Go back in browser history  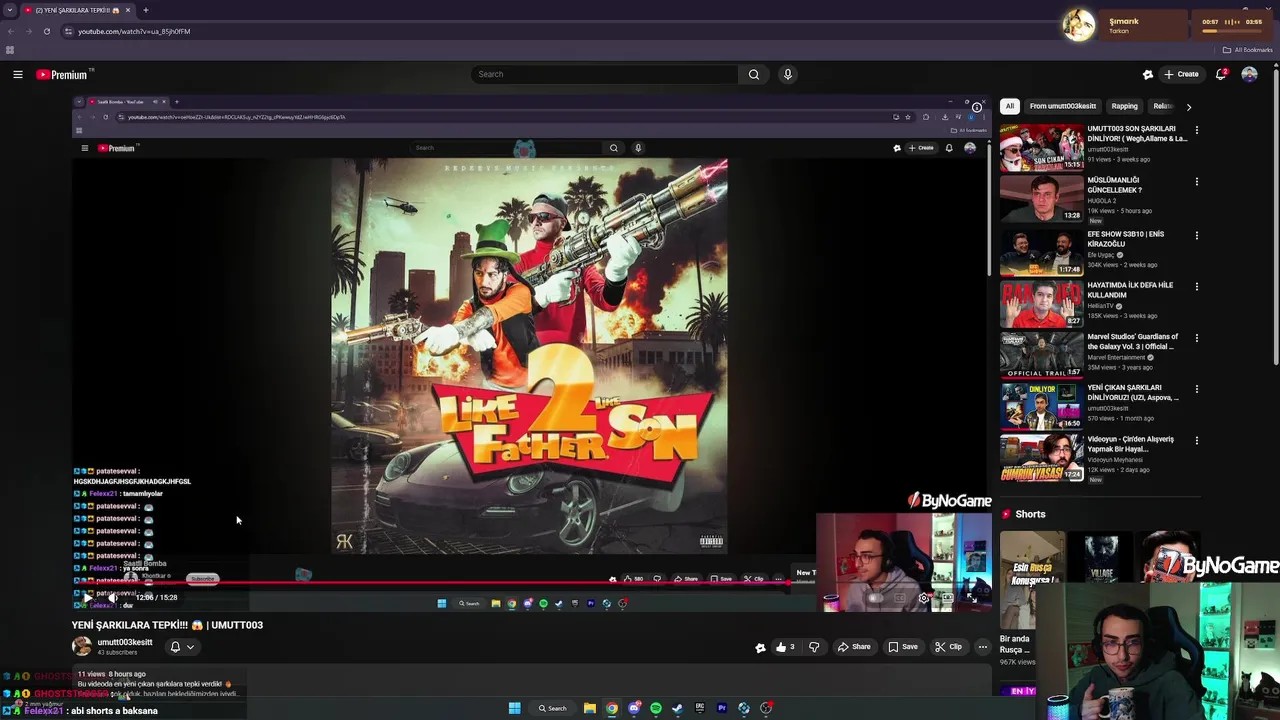click(x=11, y=31)
